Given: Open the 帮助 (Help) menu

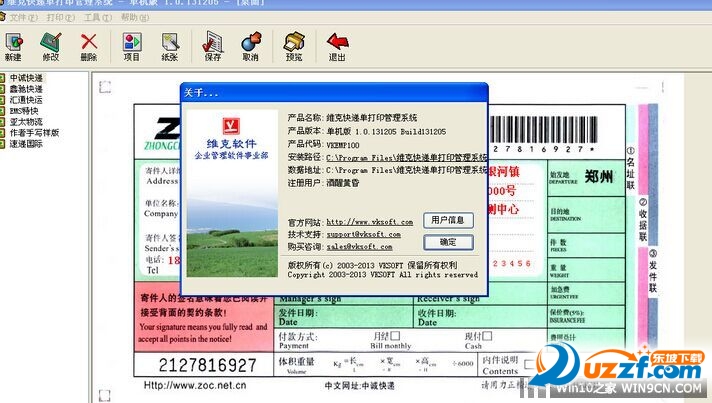Looking at the screenshot, I should [134, 17].
